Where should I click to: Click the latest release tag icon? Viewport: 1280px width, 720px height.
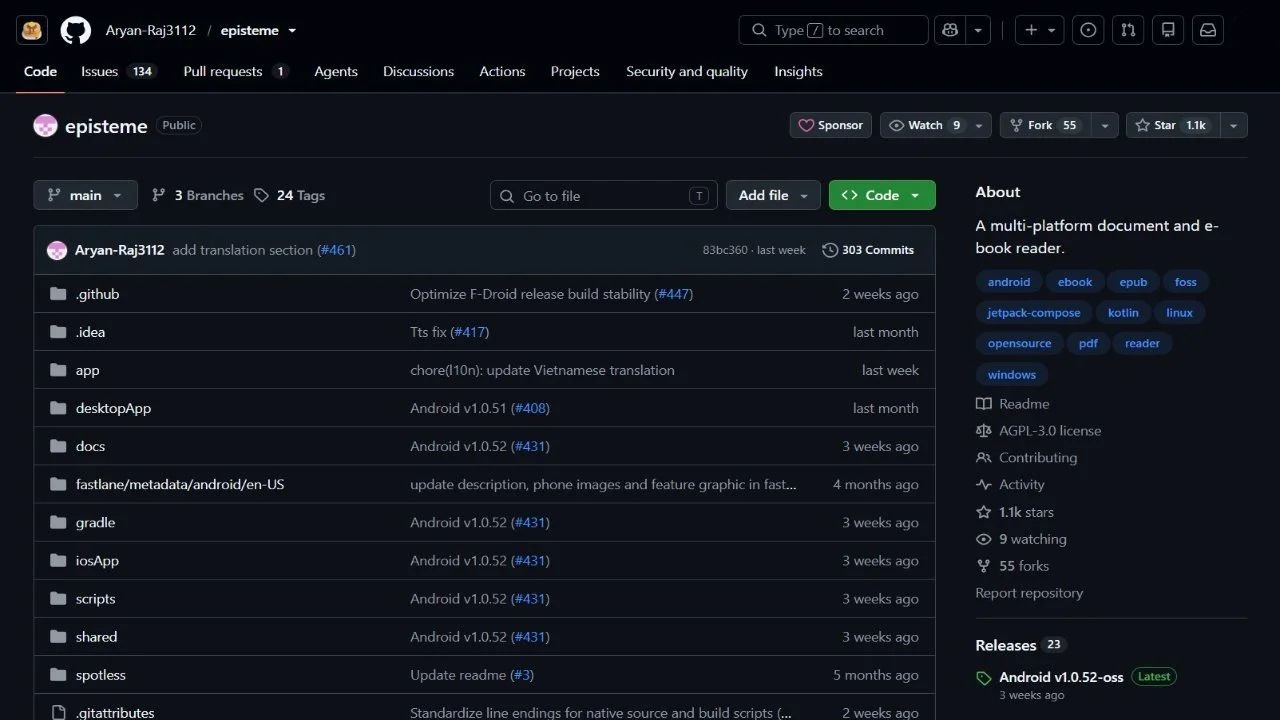(x=984, y=678)
